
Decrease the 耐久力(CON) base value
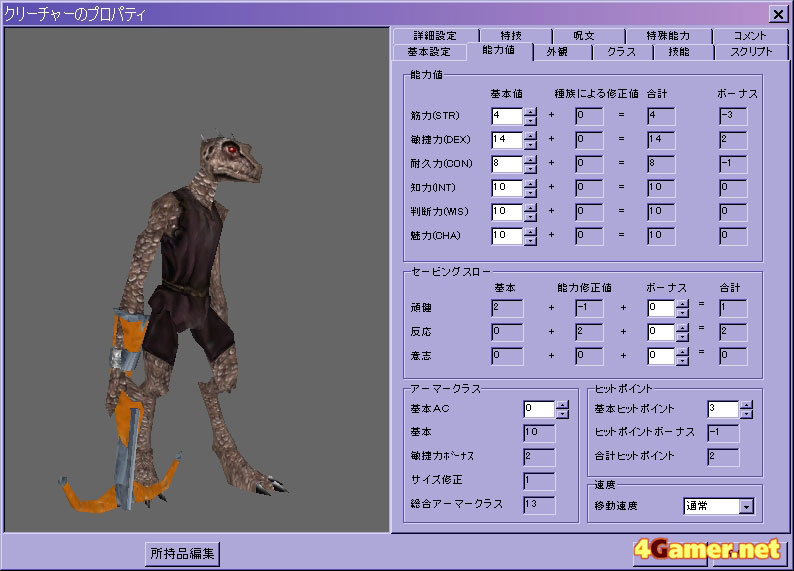530,169
